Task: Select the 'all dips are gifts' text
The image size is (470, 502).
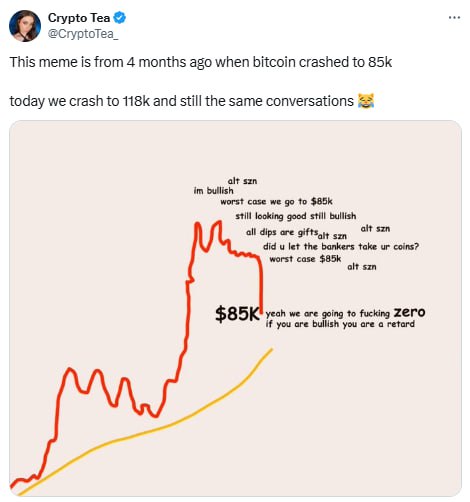Action: 282,232
